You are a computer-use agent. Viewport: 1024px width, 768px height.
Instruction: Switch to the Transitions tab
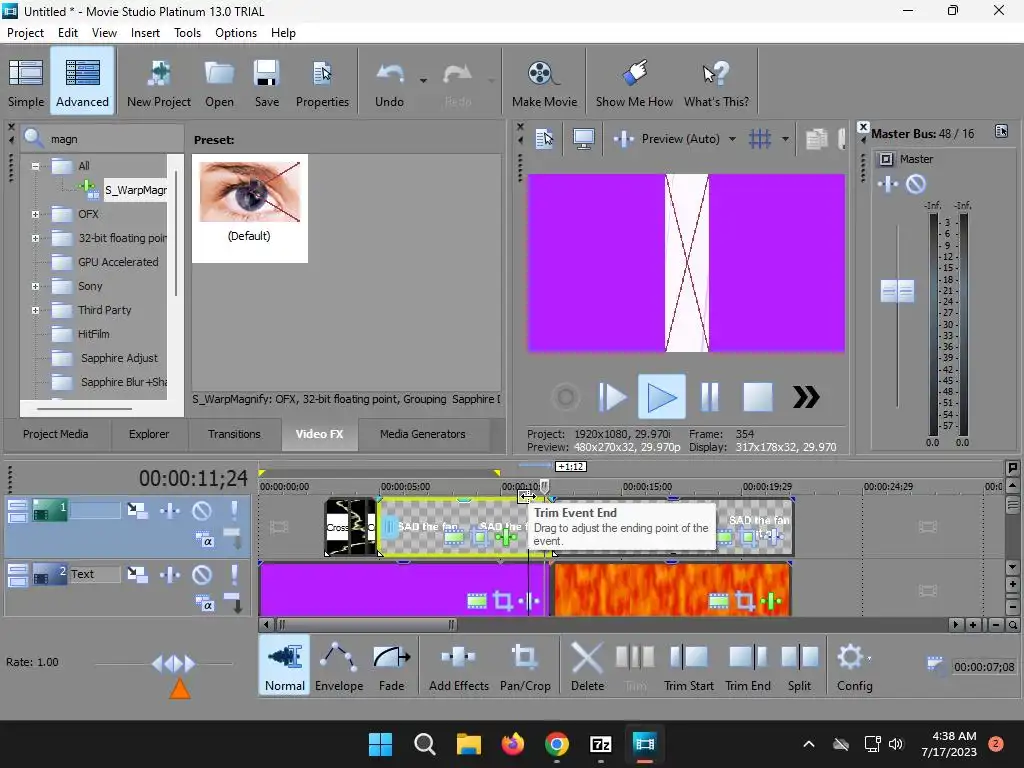[234, 434]
